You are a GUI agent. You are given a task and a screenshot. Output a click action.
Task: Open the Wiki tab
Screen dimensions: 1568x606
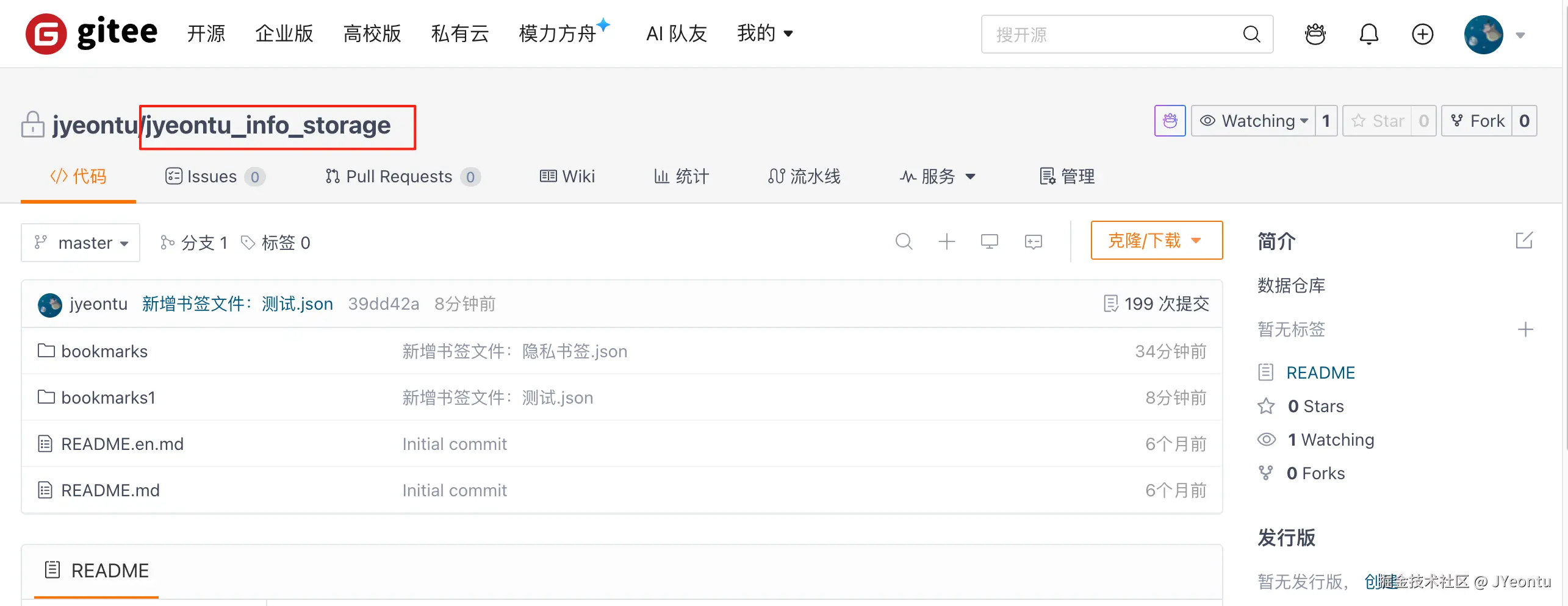tap(567, 177)
